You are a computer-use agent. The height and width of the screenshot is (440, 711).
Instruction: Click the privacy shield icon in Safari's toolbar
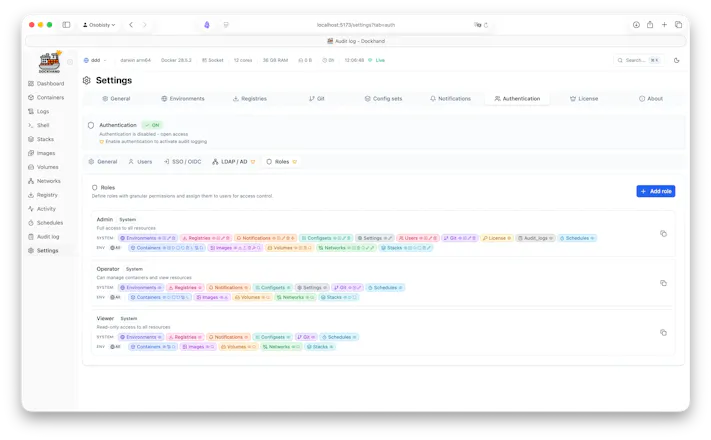pyautogui.click(x=226, y=25)
